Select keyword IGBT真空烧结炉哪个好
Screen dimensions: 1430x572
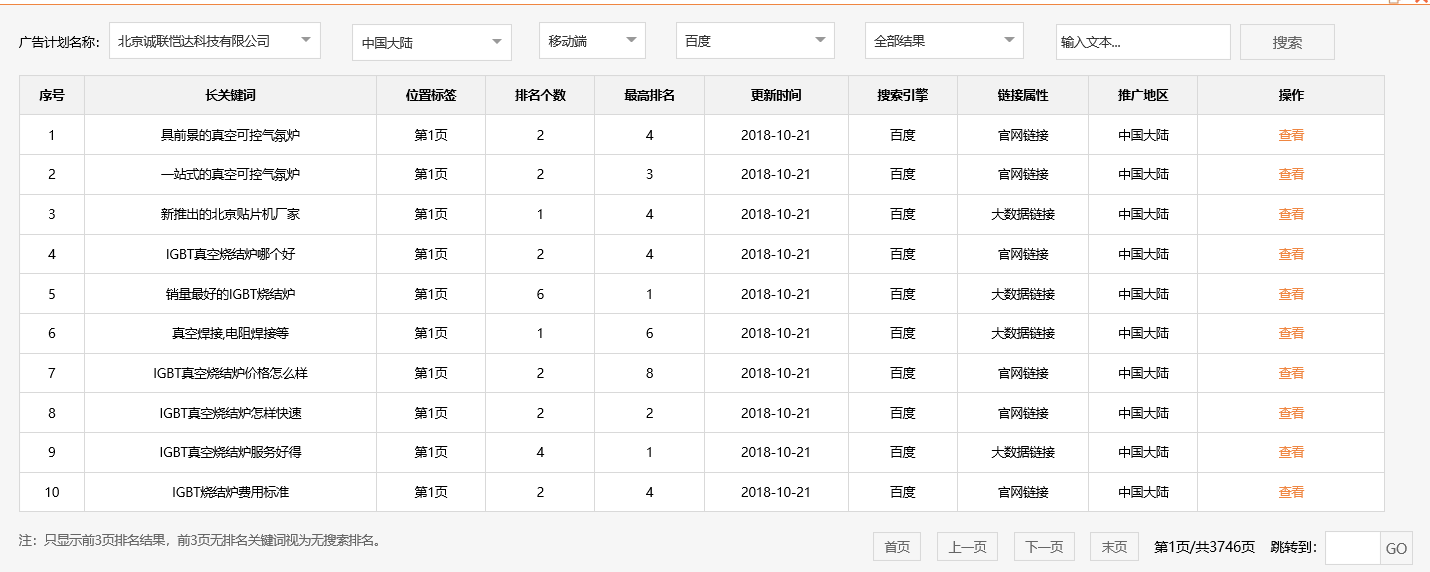(x=231, y=254)
